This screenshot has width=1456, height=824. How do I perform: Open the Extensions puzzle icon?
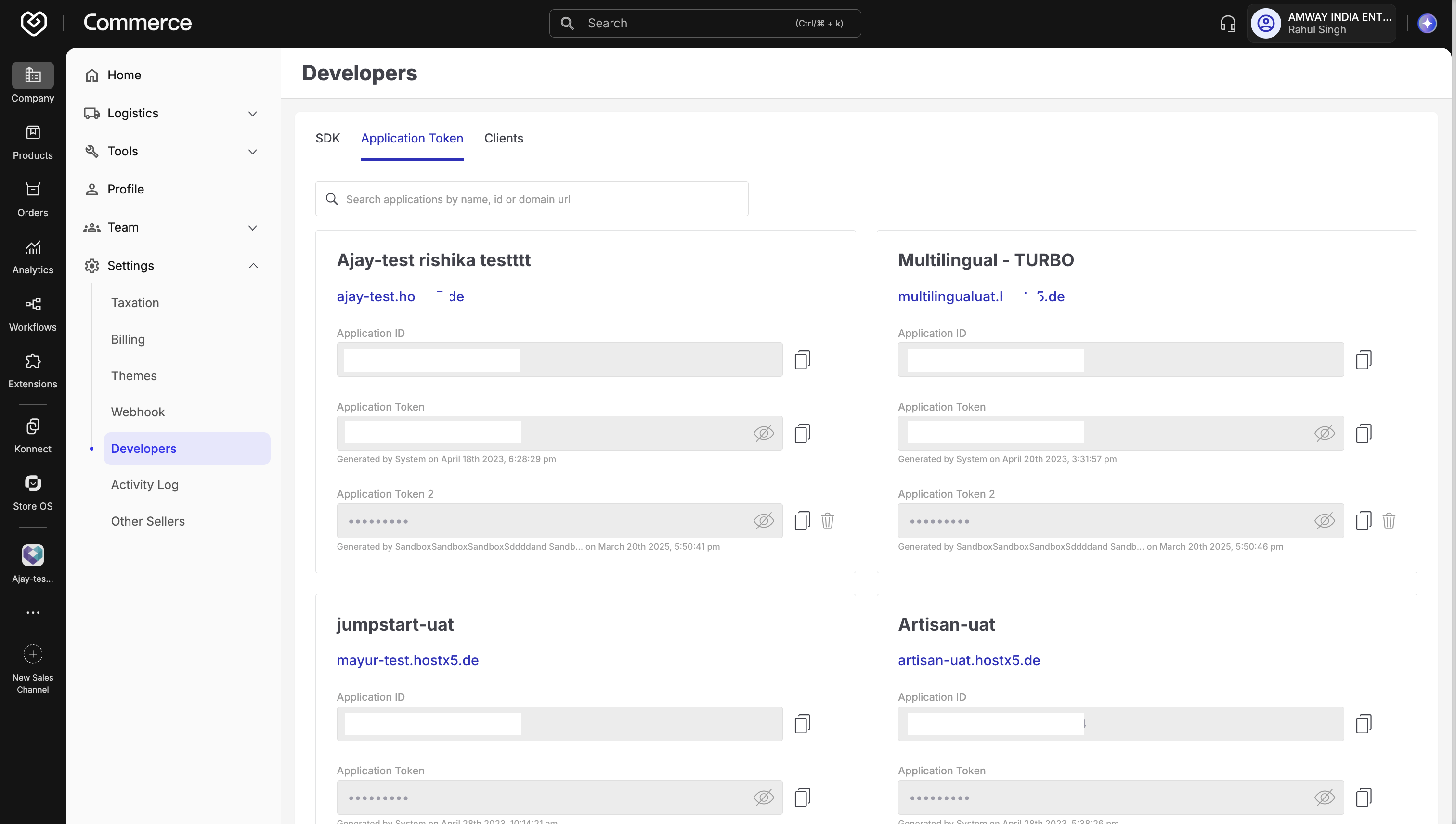pyautogui.click(x=33, y=361)
